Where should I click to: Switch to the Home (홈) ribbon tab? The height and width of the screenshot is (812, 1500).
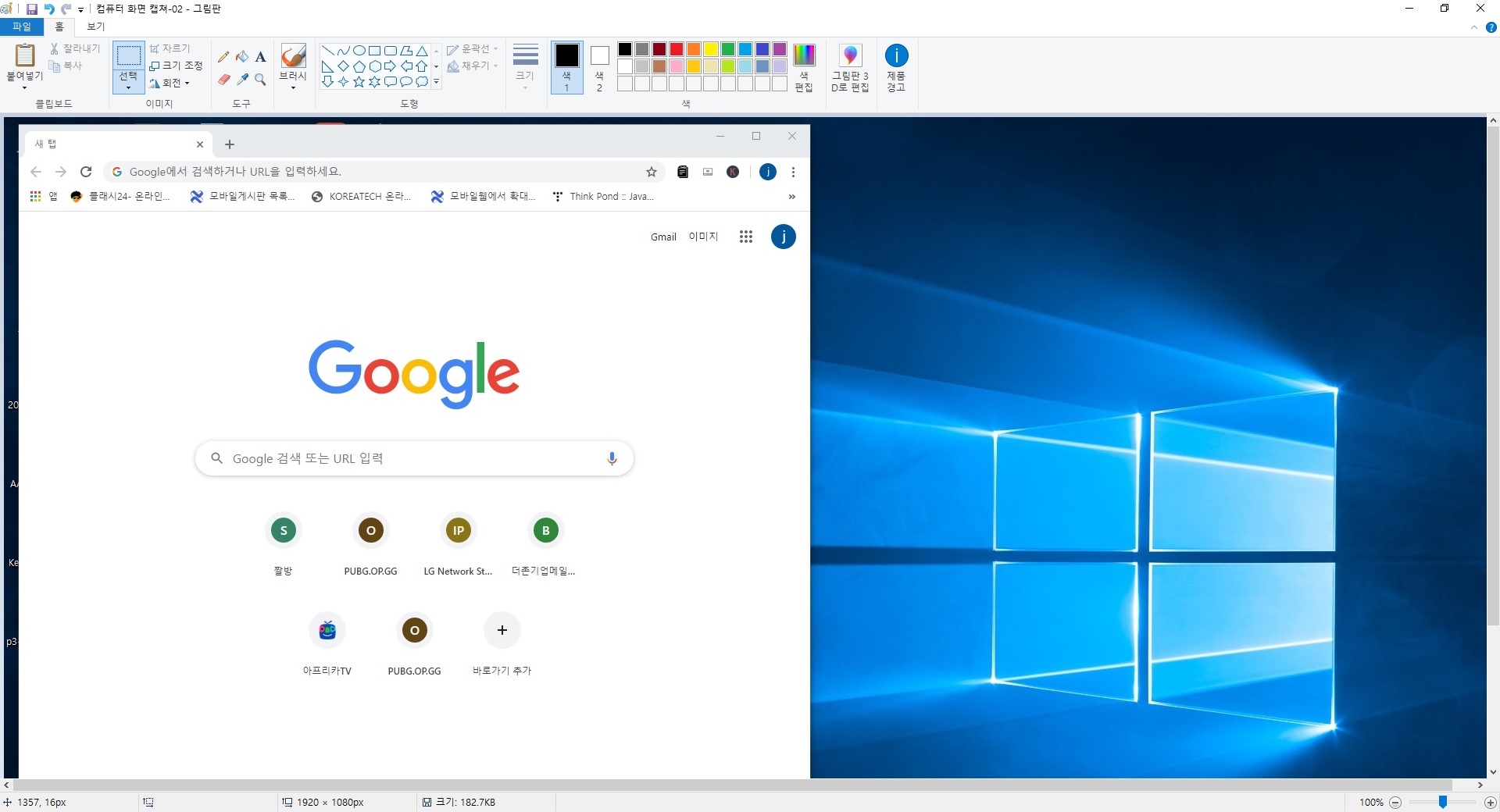tap(59, 27)
